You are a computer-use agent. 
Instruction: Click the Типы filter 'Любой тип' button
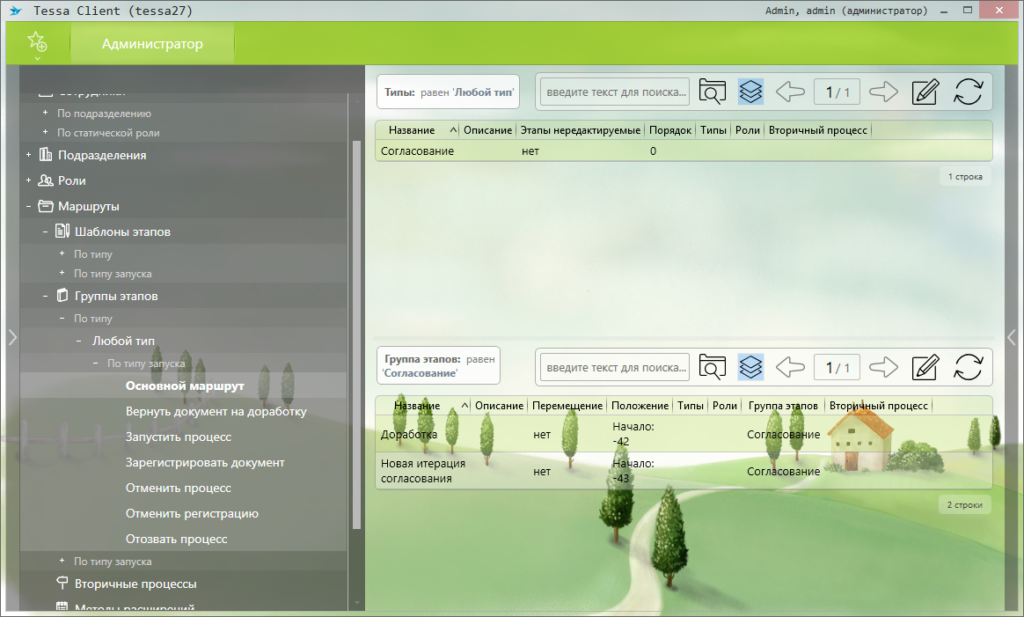pos(448,92)
